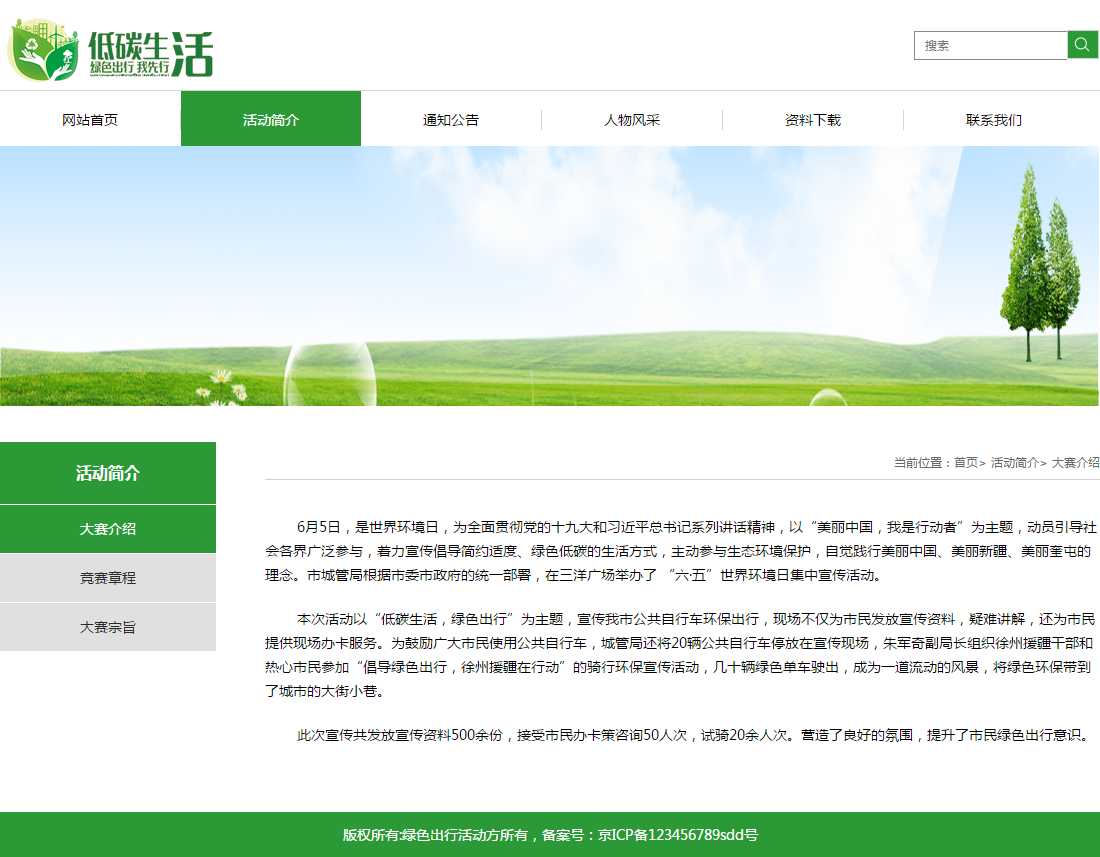Click the trees in the banner image
1100x857 pixels.
point(1040,265)
